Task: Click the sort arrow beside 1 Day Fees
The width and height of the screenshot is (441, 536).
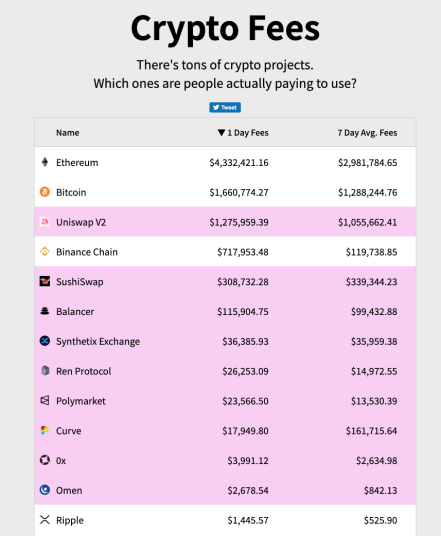Action: coord(221,133)
